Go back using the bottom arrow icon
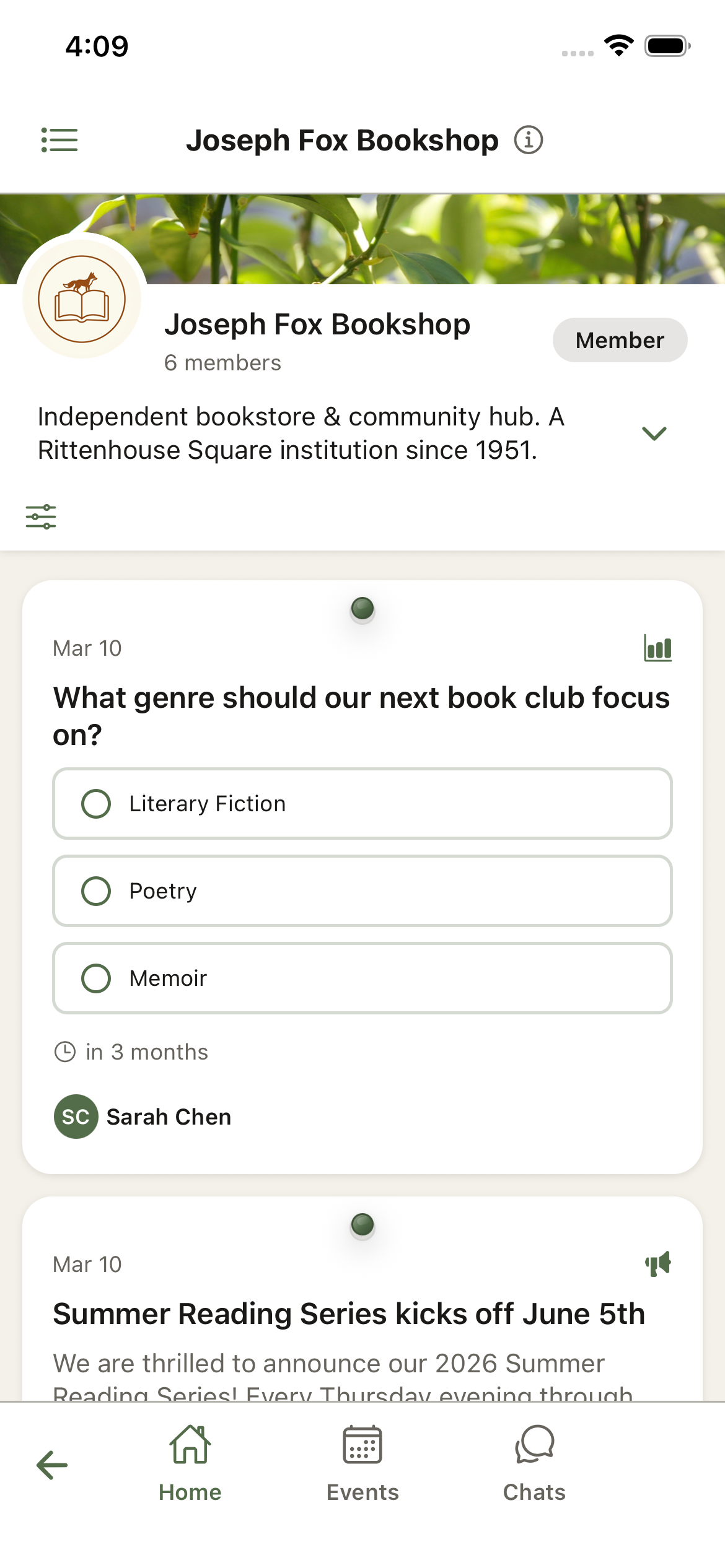 point(52,1465)
